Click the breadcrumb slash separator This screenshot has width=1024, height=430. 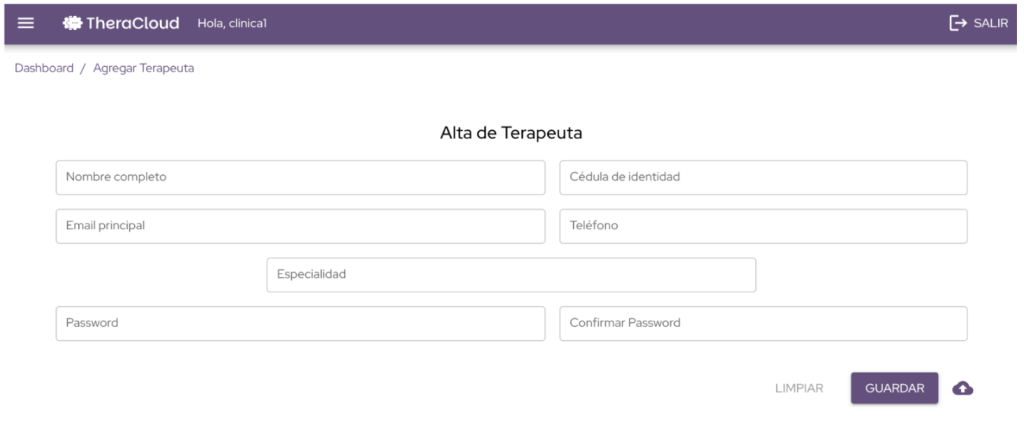(83, 68)
